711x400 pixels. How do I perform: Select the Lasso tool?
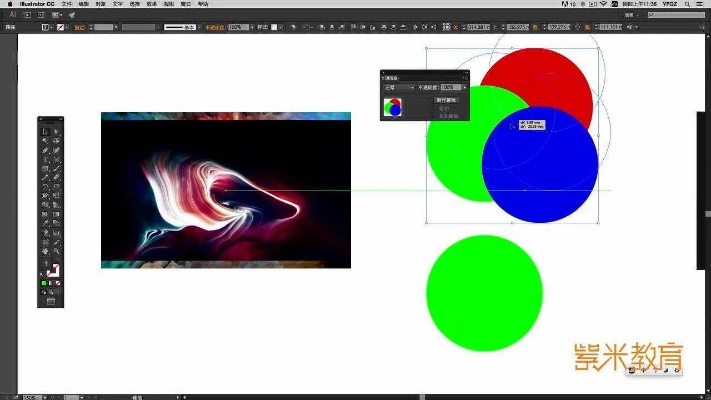pyautogui.click(x=57, y=140)
